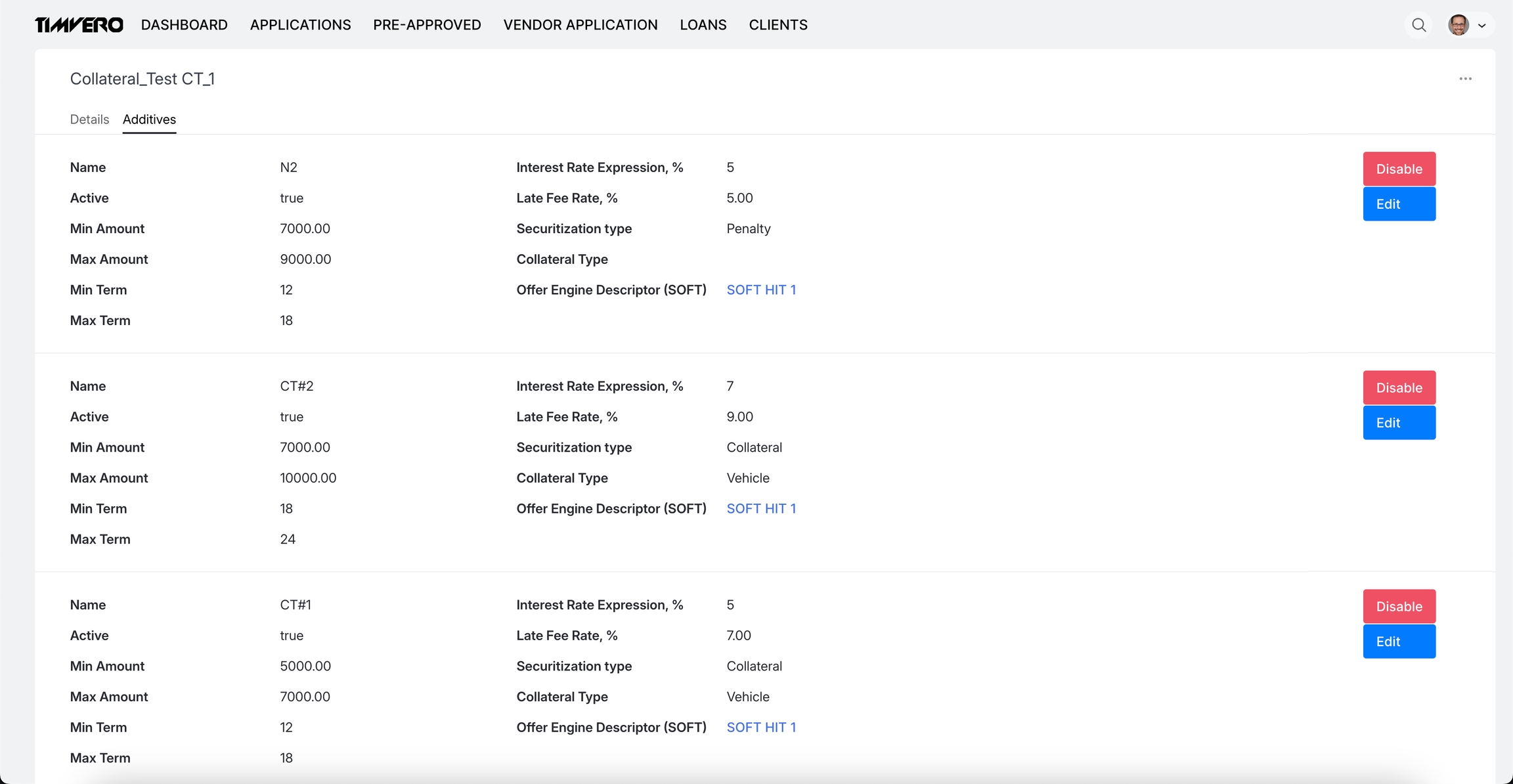Viewport: 1513px width, 784px height.
Task: Click the user avatar picture
Action: point(1458,25)
